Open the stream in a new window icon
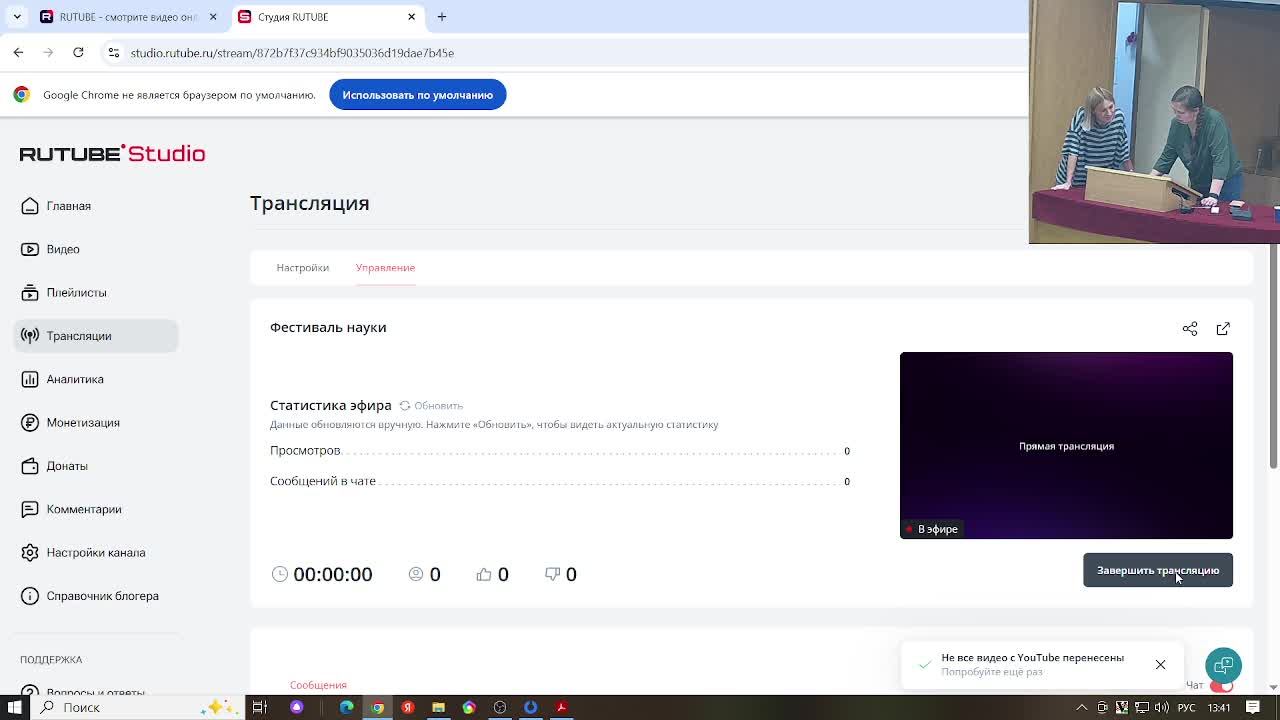Viewport: 1280px width, 720px height. click(1223, 328)
